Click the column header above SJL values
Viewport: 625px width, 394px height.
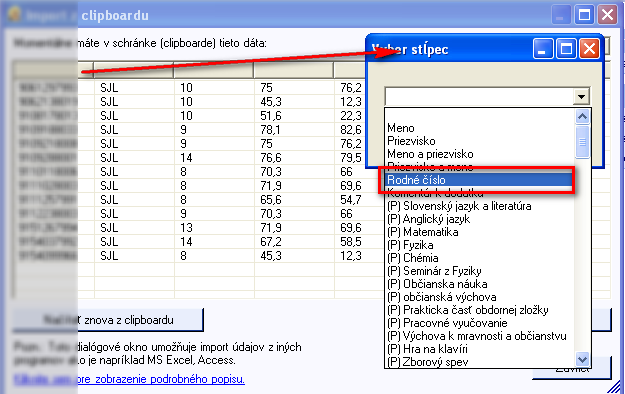[x=134, y=70]
